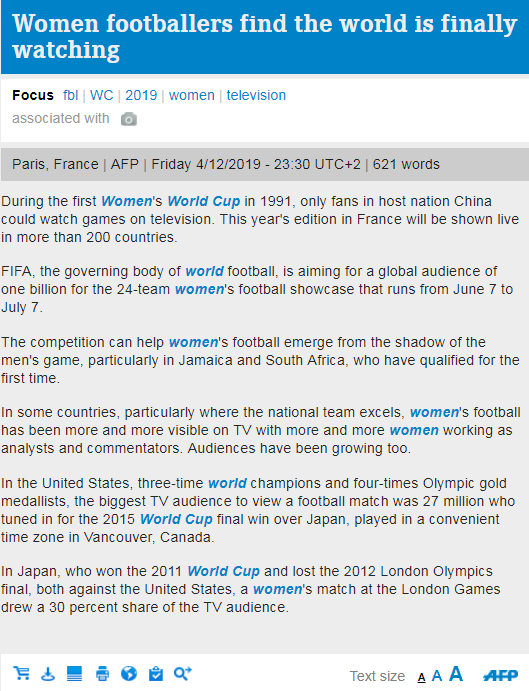529x691 pixels.
Task: Open the WC focus tag
Action: [101, 95]
